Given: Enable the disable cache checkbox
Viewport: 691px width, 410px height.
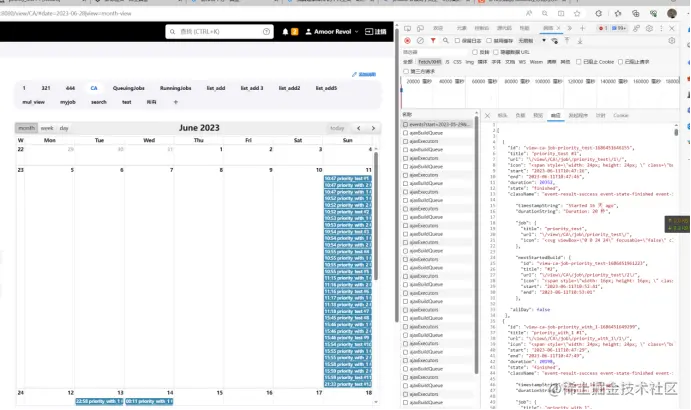Looking at the screenshot, I should tap(489, 41).
